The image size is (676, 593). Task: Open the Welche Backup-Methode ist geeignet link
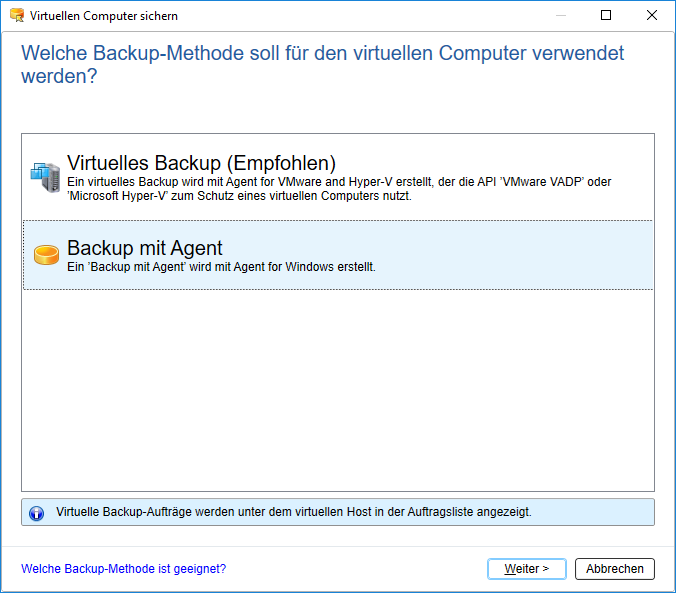point(124,569)
